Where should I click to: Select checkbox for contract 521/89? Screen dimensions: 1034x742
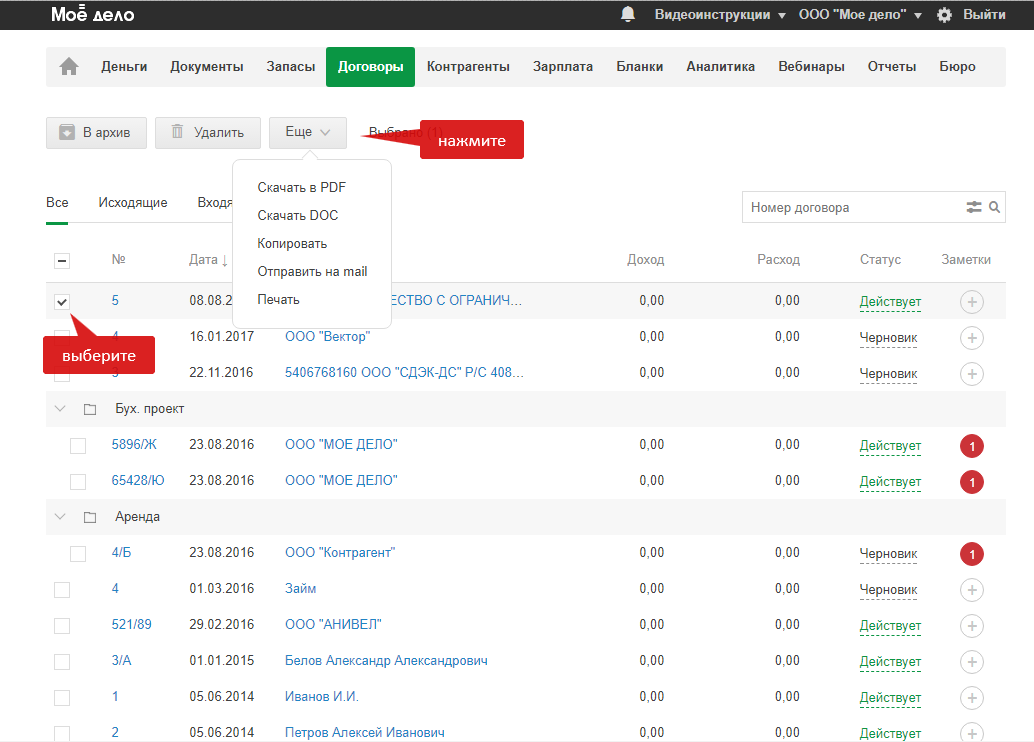[x=62, y=626]
